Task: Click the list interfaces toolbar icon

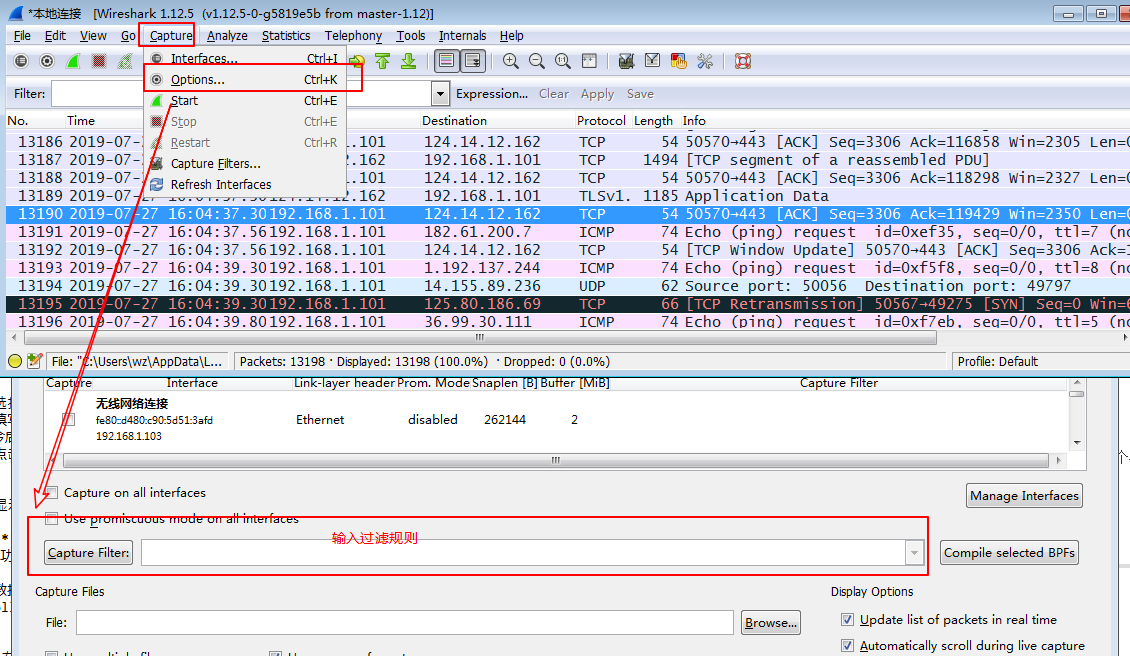Action: coord(21,61)
